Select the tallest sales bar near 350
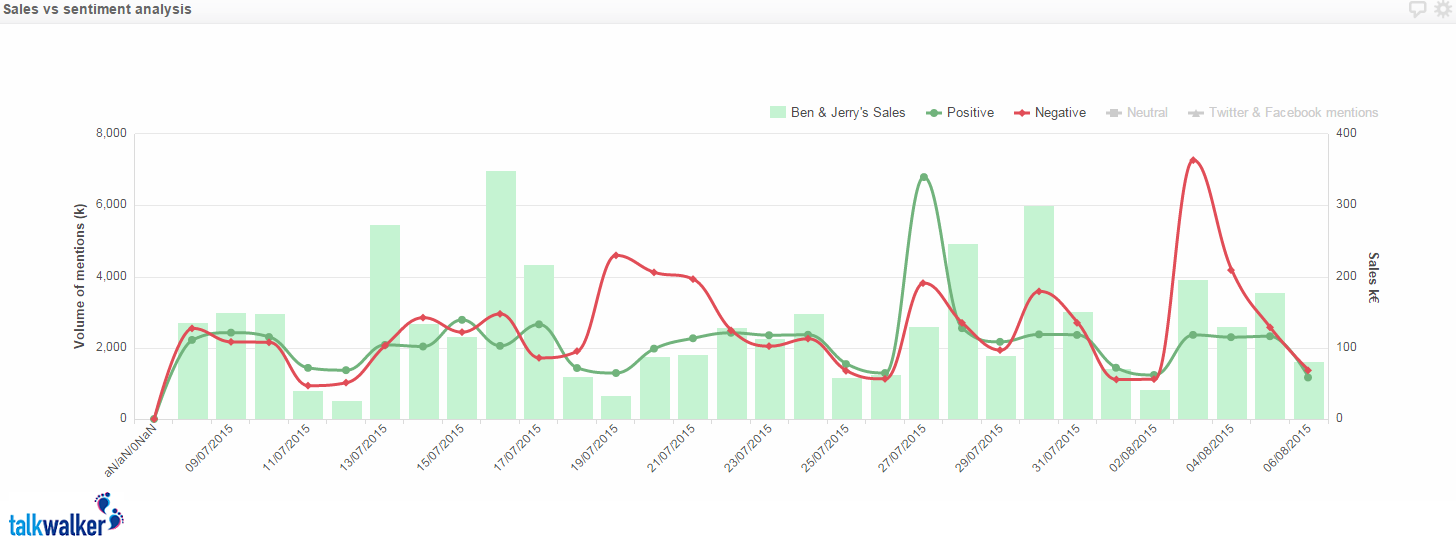This screenshot has height=544, width=1456. point(501,295)
